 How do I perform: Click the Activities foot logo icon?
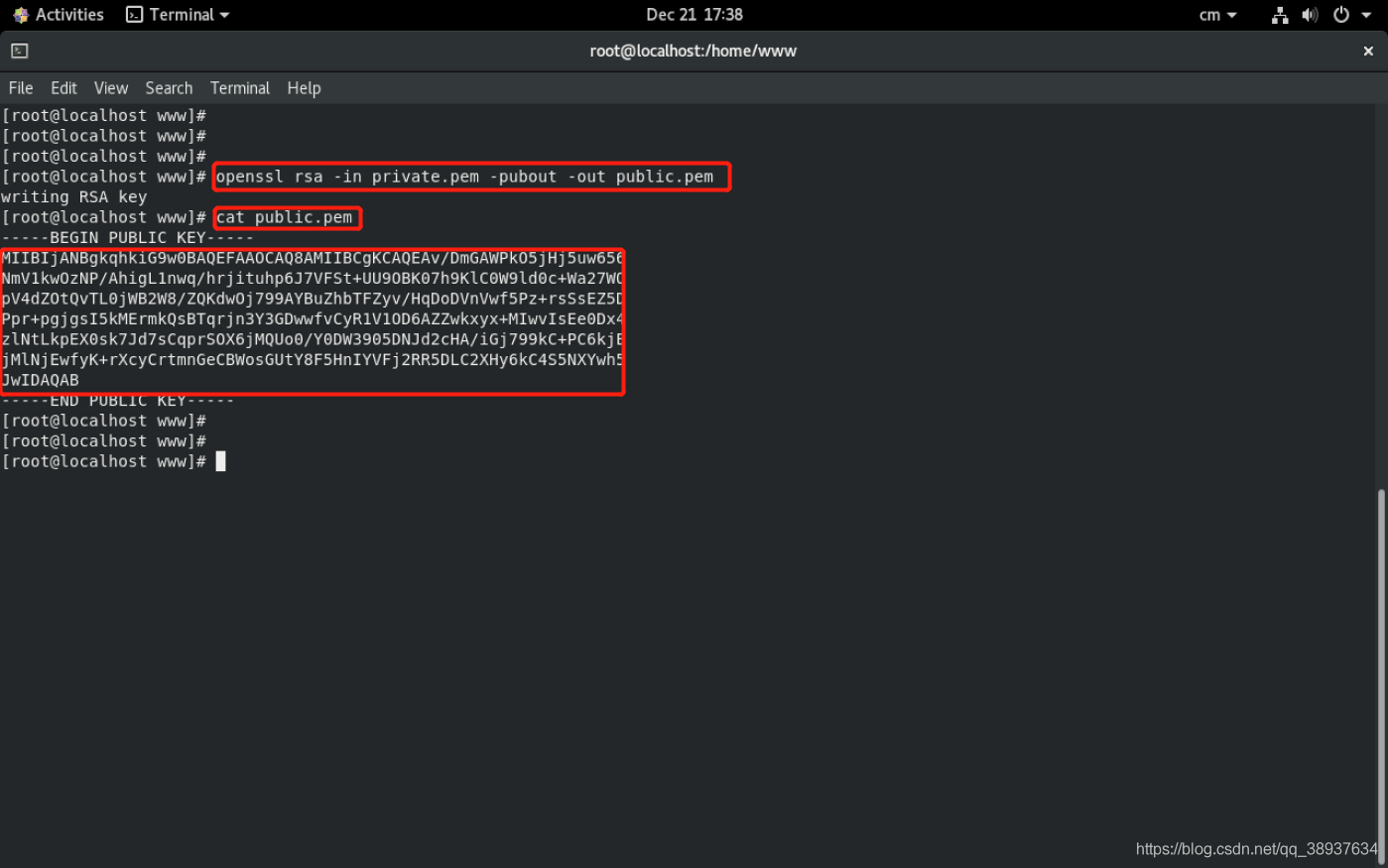(21, 15)
